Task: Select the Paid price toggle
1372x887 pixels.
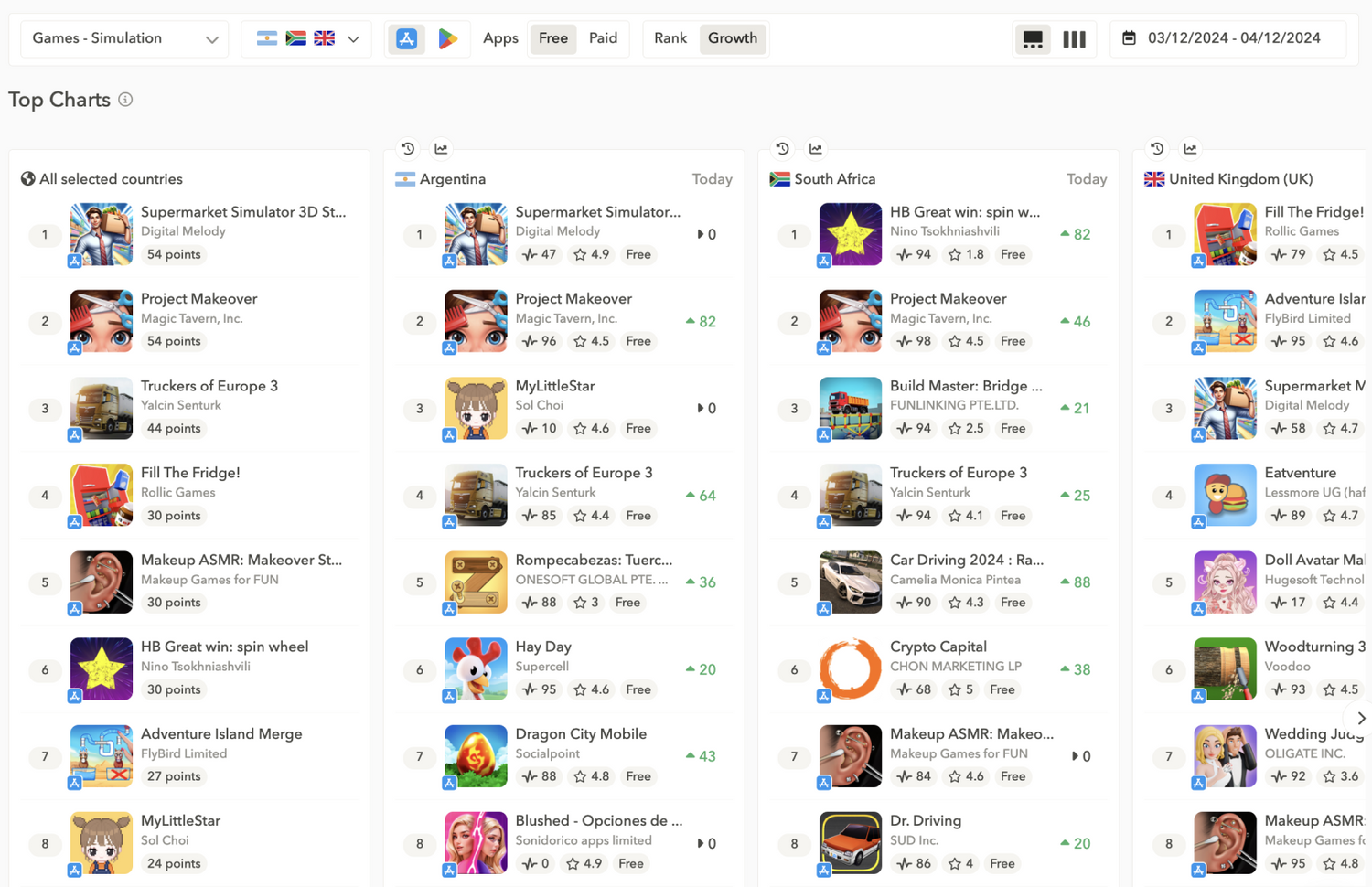Action: [x=603, y=38]
